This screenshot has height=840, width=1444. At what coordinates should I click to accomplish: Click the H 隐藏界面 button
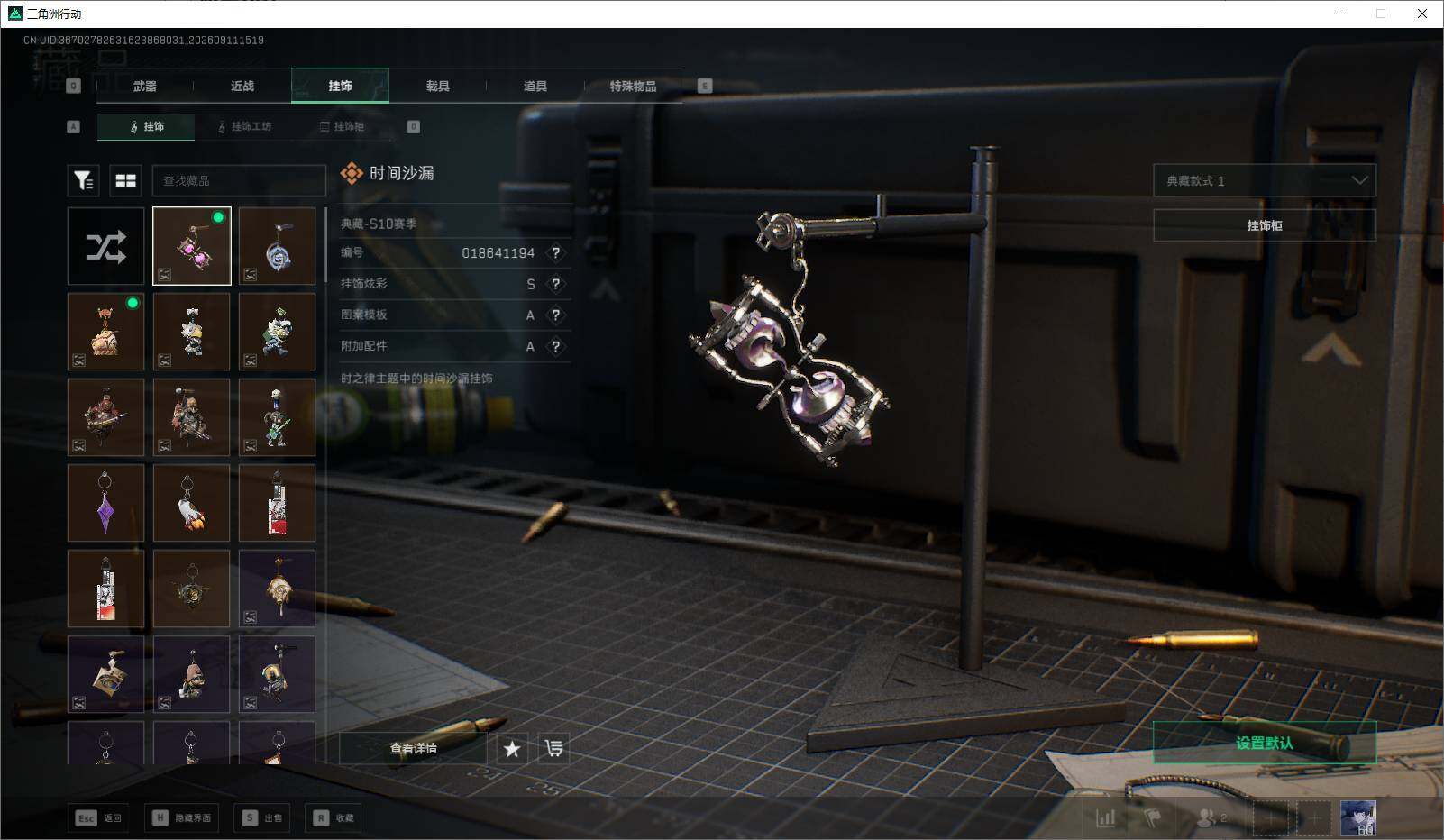(183, 817)
